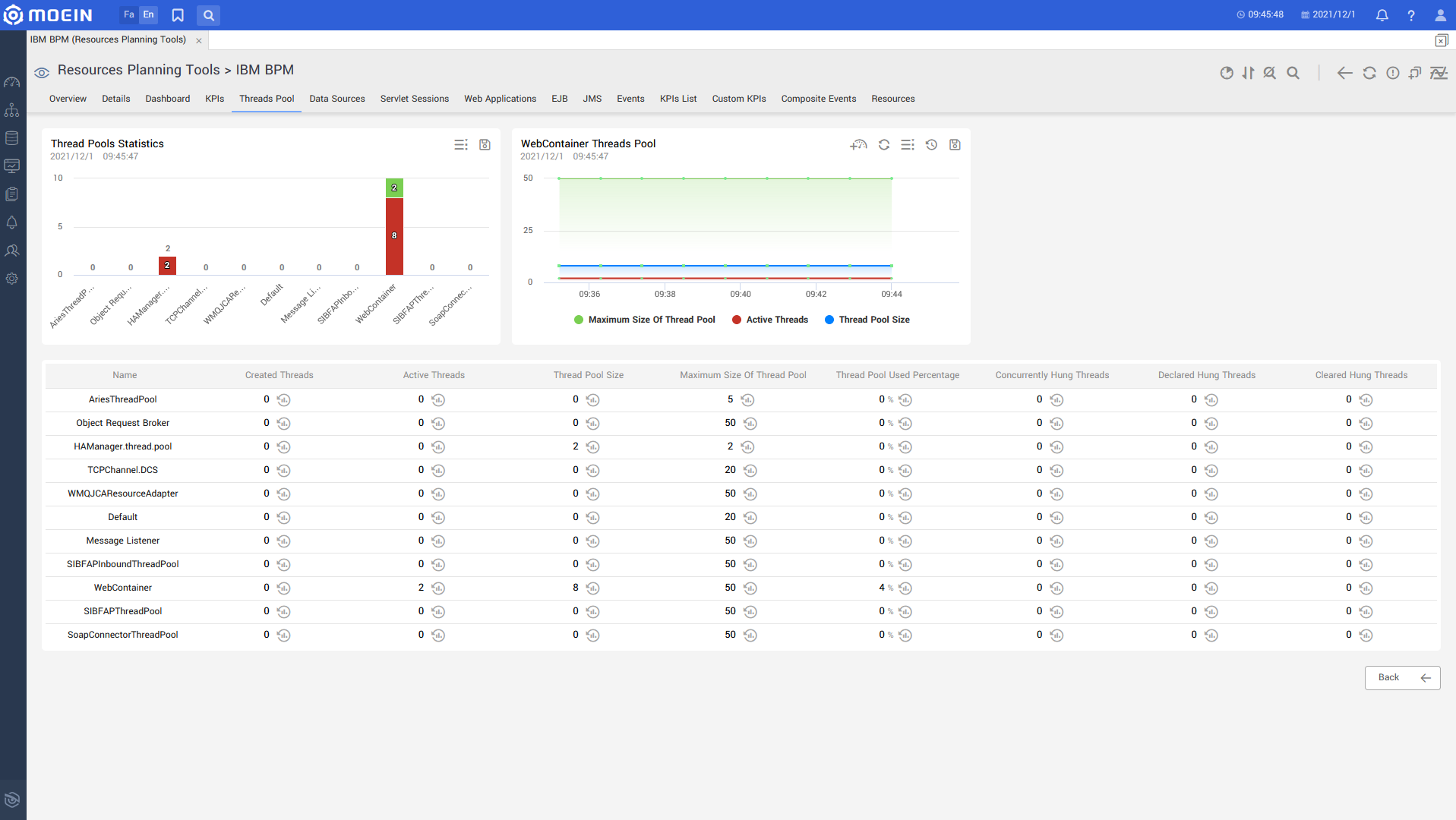This screenshot has height=820, width=1456.
Task: Toggle Thread Pool Size legend series
Action: pyautogui.click(x=867, y=320)
